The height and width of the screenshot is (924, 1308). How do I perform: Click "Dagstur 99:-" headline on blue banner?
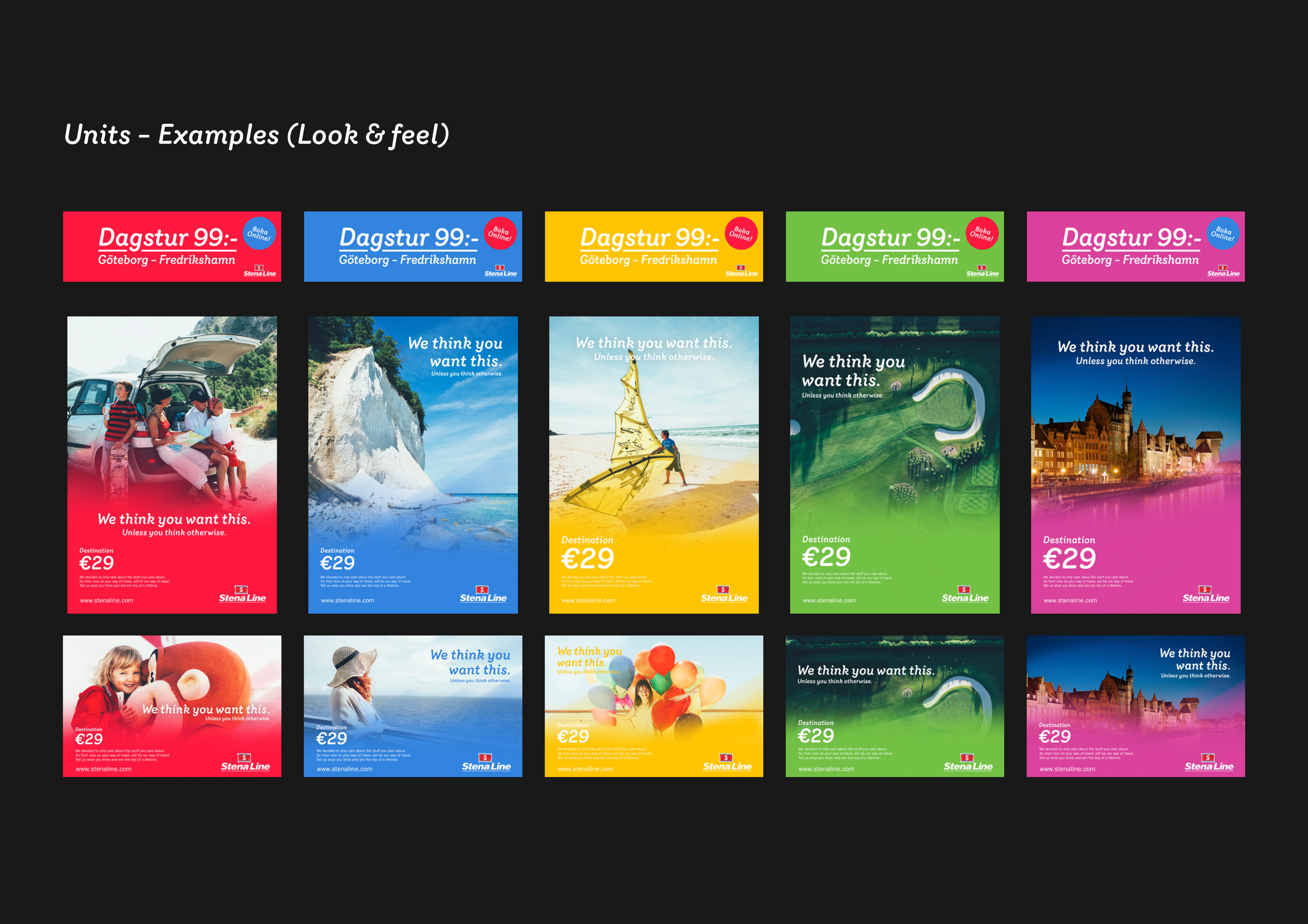click(409, 238)
